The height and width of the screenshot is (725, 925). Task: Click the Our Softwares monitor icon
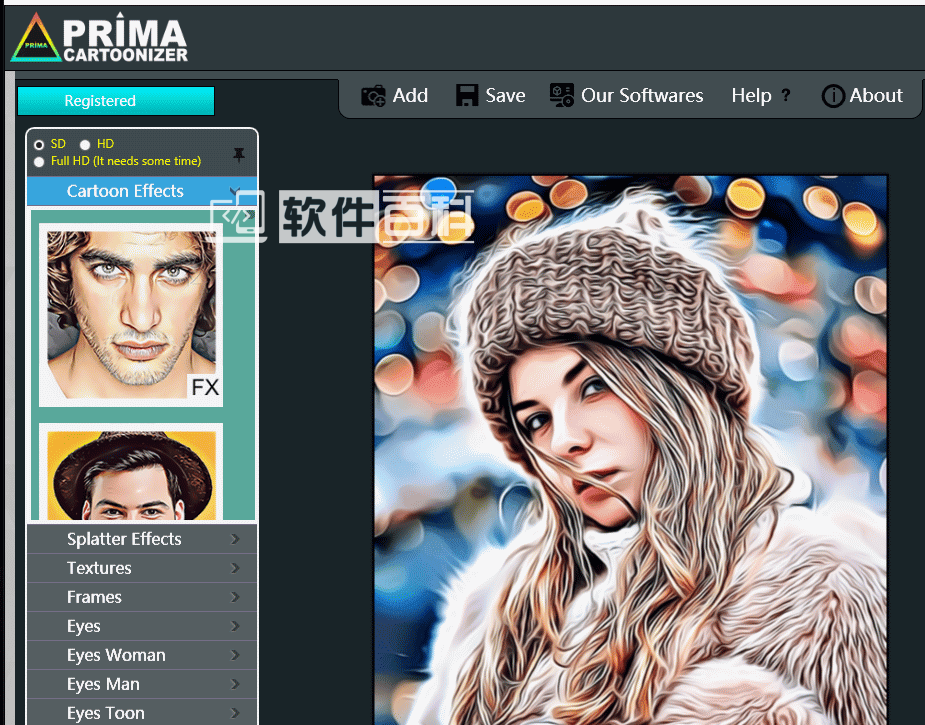coord(562,96)
